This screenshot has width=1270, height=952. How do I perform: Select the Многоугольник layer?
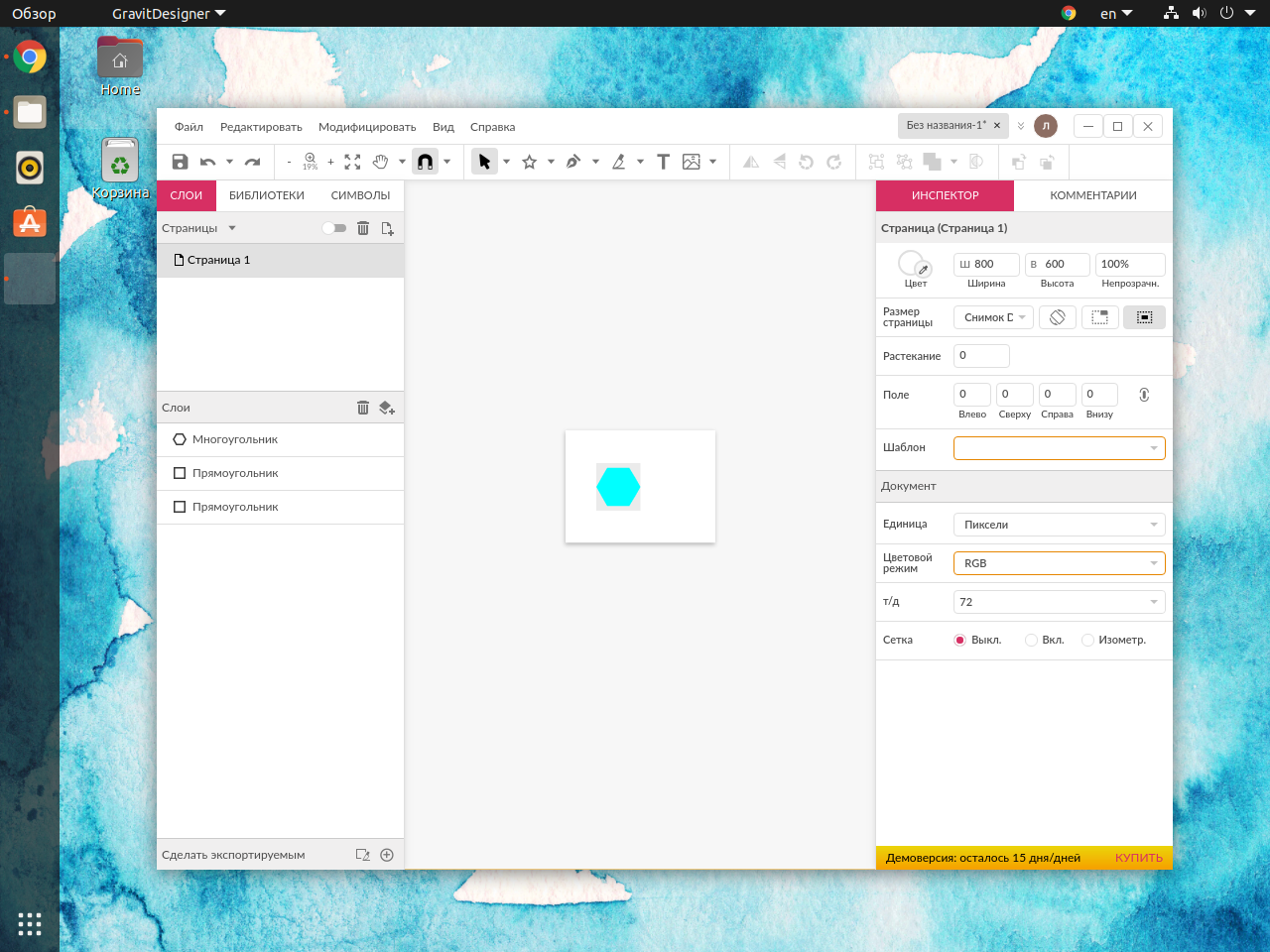coord(280,439)
